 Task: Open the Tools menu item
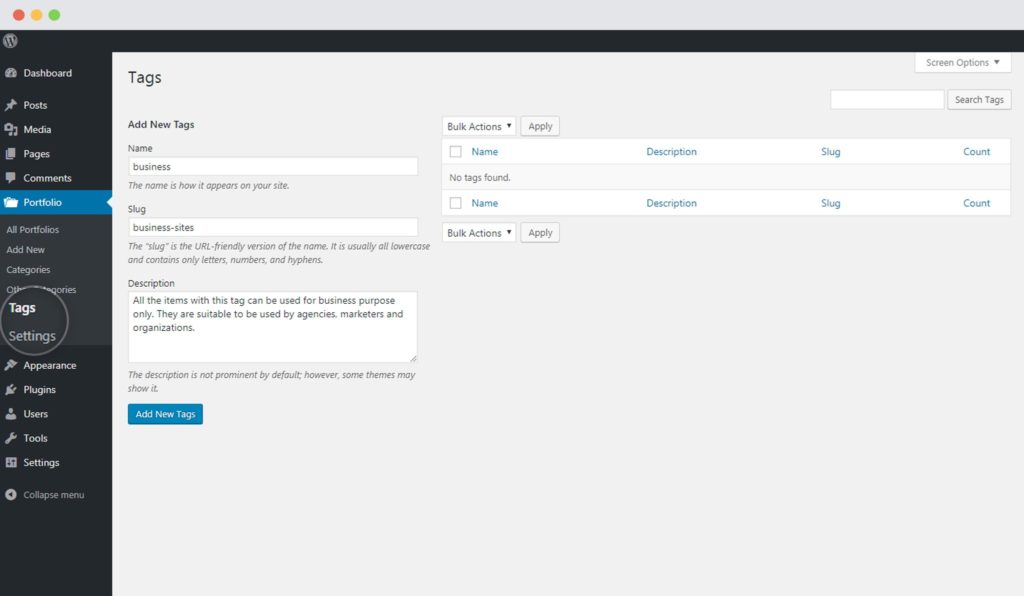point(35,438)
